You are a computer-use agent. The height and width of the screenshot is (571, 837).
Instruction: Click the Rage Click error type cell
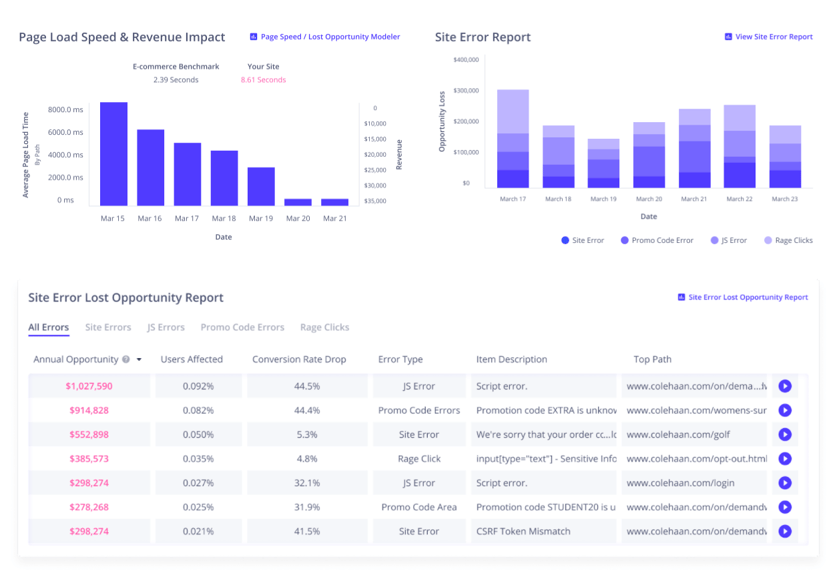(419, 458)
